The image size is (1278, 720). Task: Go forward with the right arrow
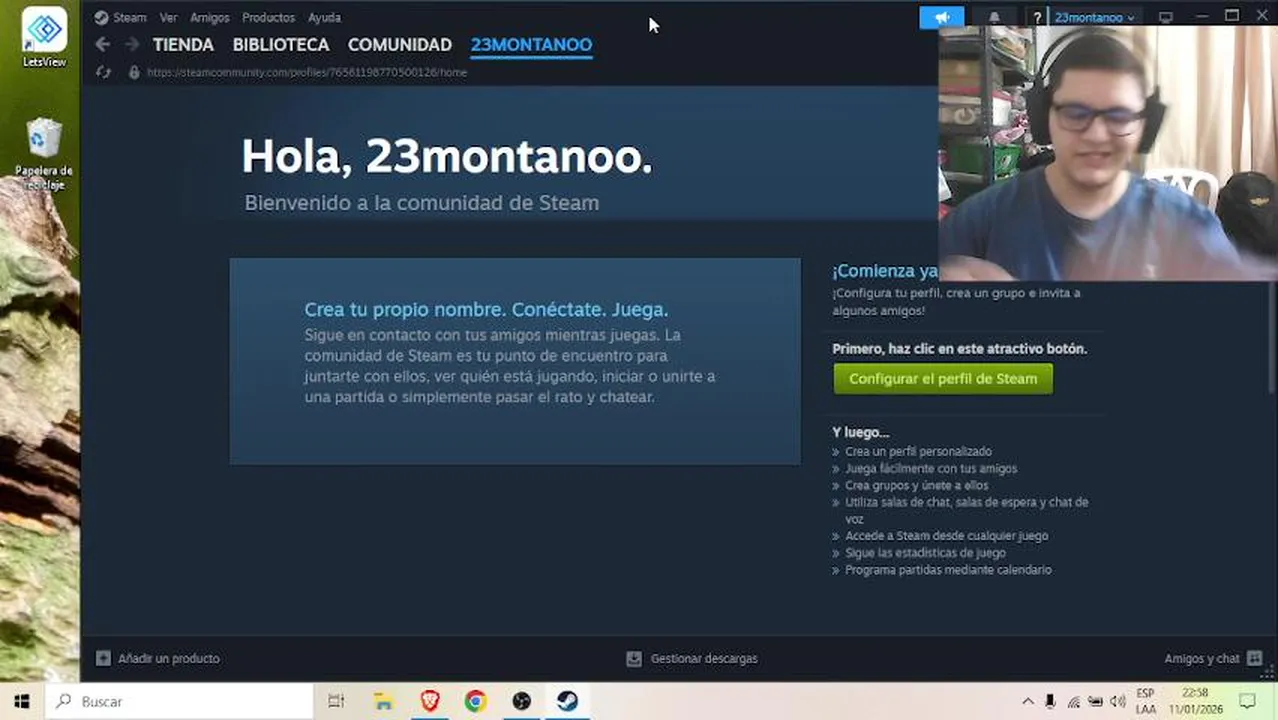132,44
